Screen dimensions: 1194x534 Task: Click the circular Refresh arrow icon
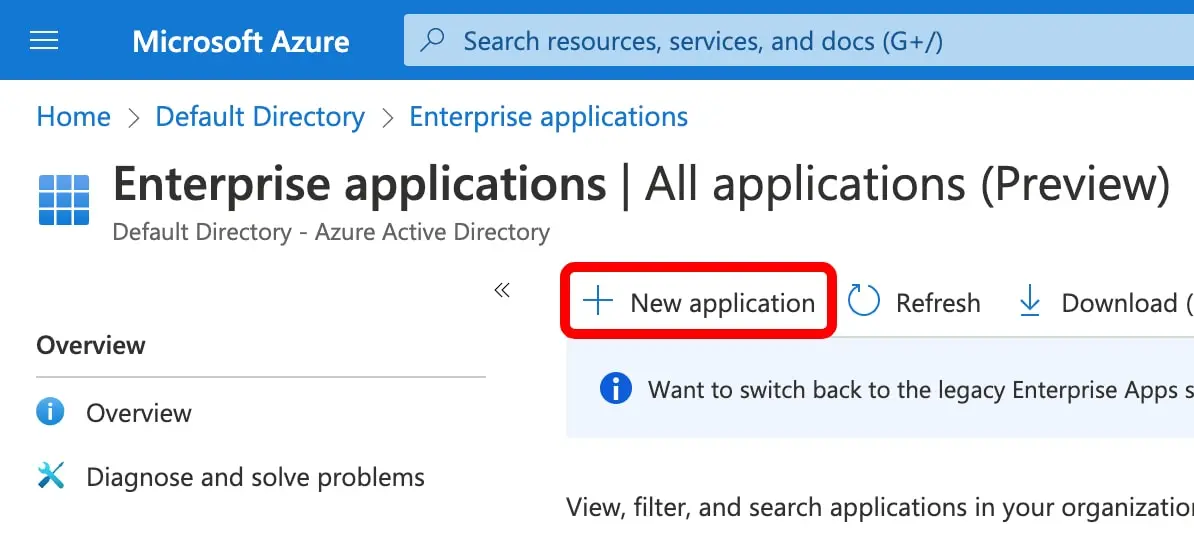pyautogui.click(x=864, y=301)
